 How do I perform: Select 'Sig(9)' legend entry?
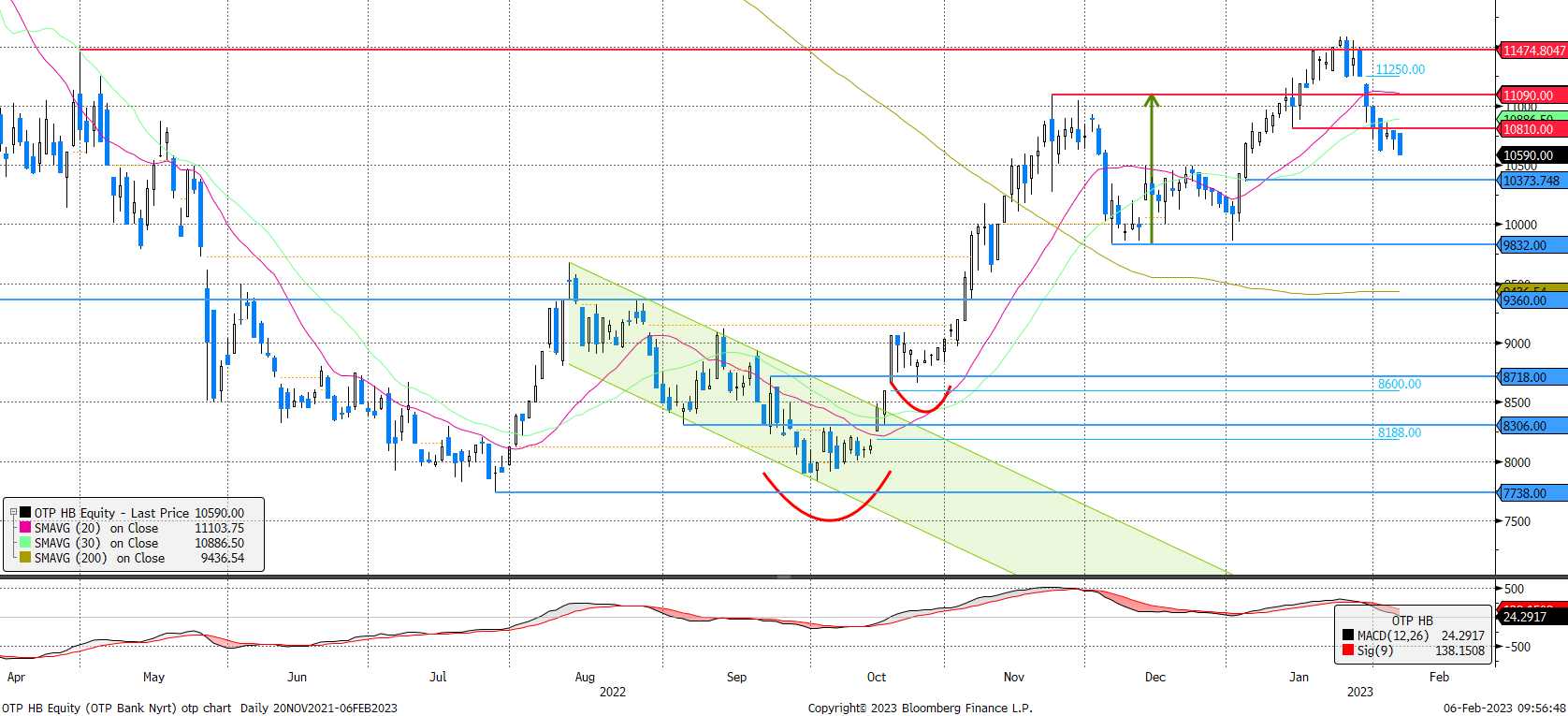[x=1375, y=650]
